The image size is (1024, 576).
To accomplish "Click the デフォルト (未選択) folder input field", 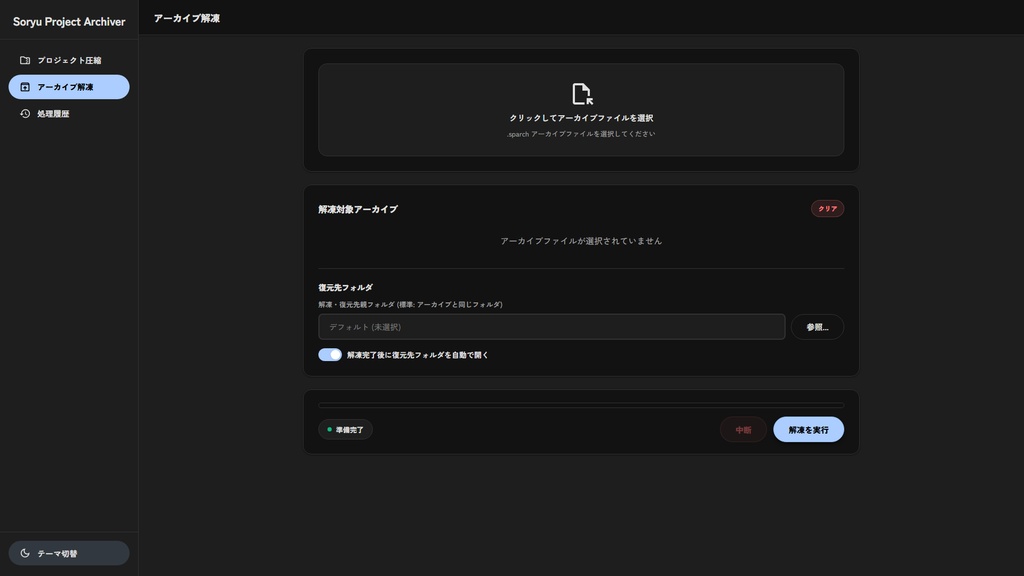I will pos(552,327).
